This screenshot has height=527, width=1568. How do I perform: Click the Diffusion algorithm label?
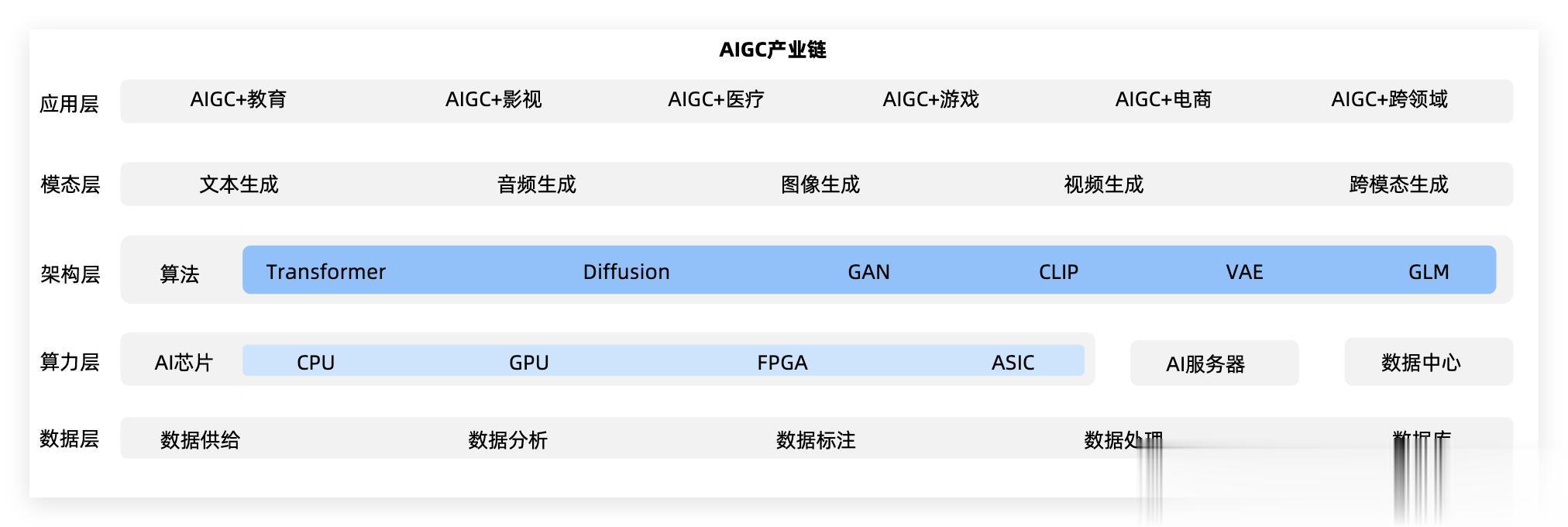(x=626, y=272)
